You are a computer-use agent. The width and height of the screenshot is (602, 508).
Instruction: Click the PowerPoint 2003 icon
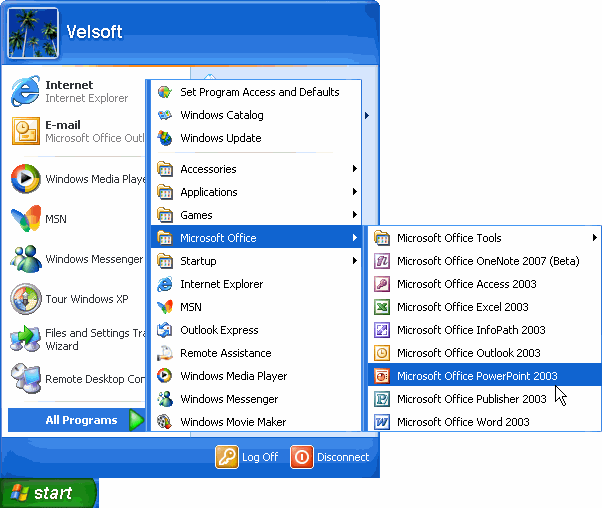point(382,376)
